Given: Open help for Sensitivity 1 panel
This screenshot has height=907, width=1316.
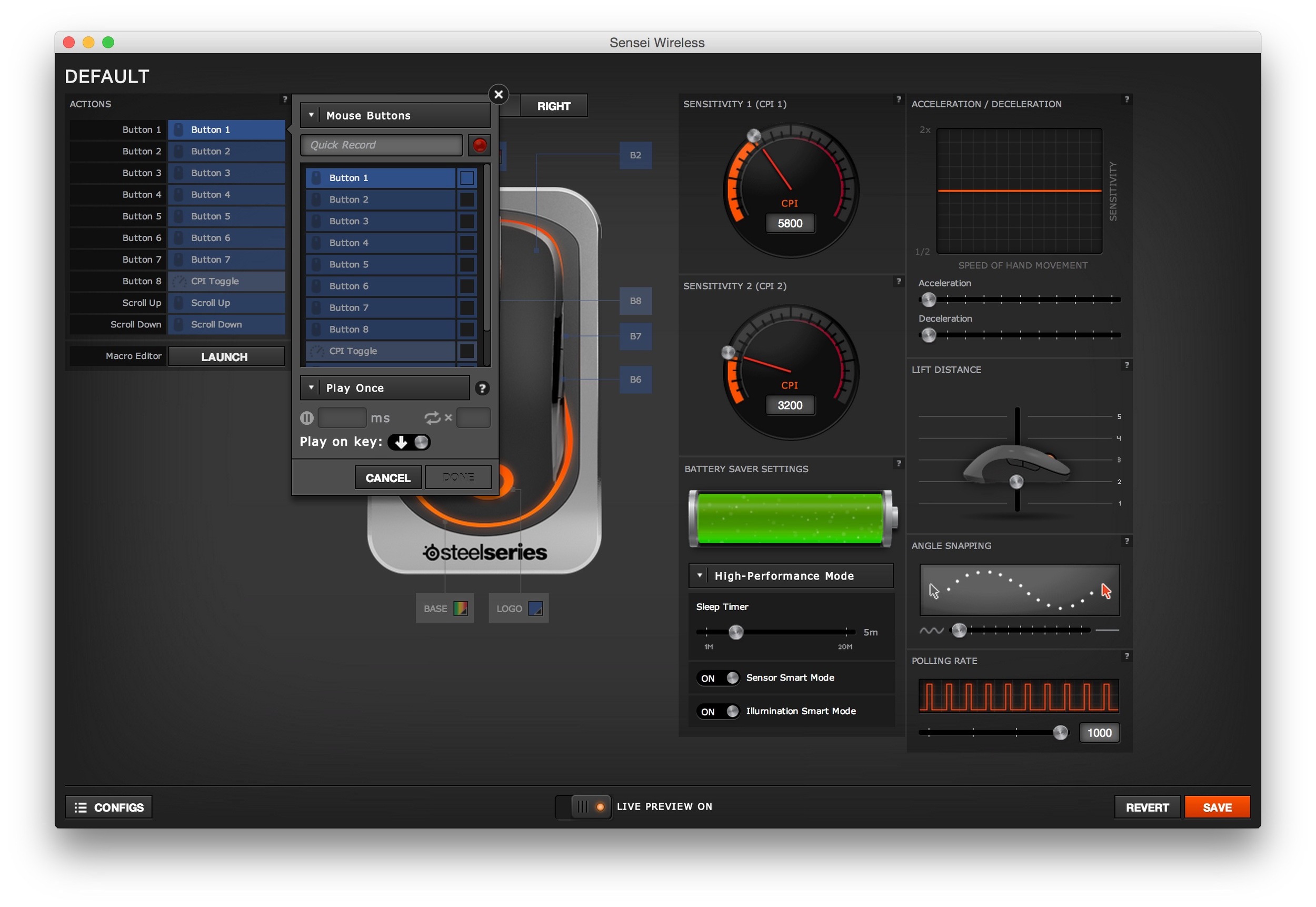Looking at the screenshot, I should pos(899,99).
